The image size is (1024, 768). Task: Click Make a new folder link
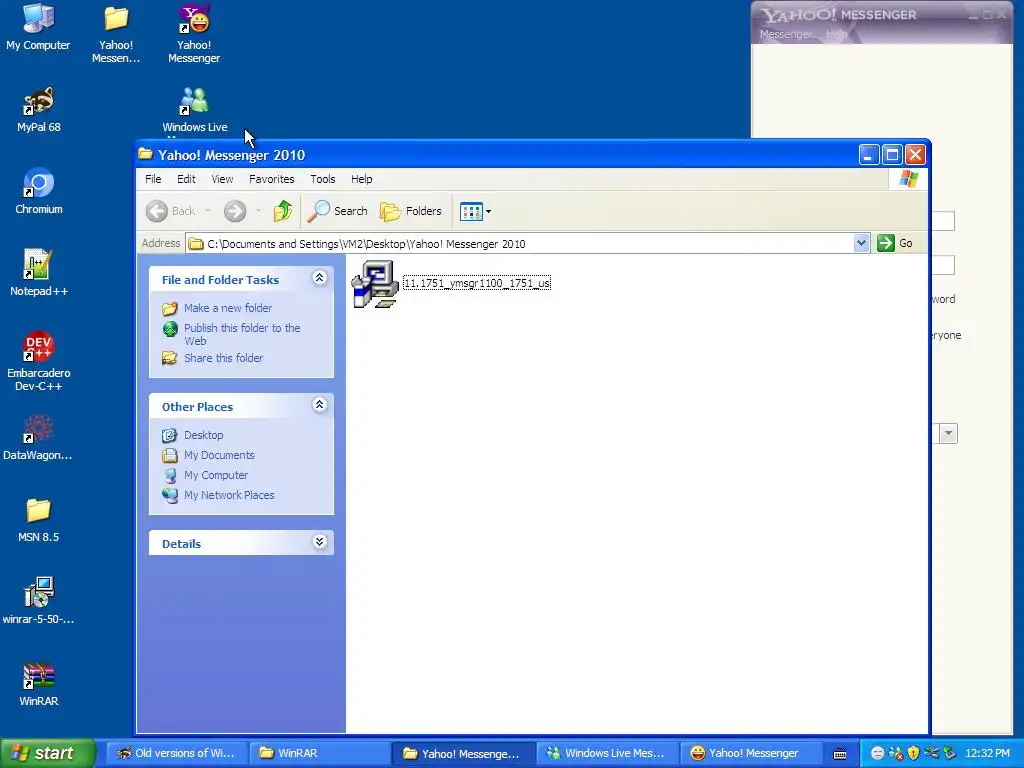coord(228,308)
